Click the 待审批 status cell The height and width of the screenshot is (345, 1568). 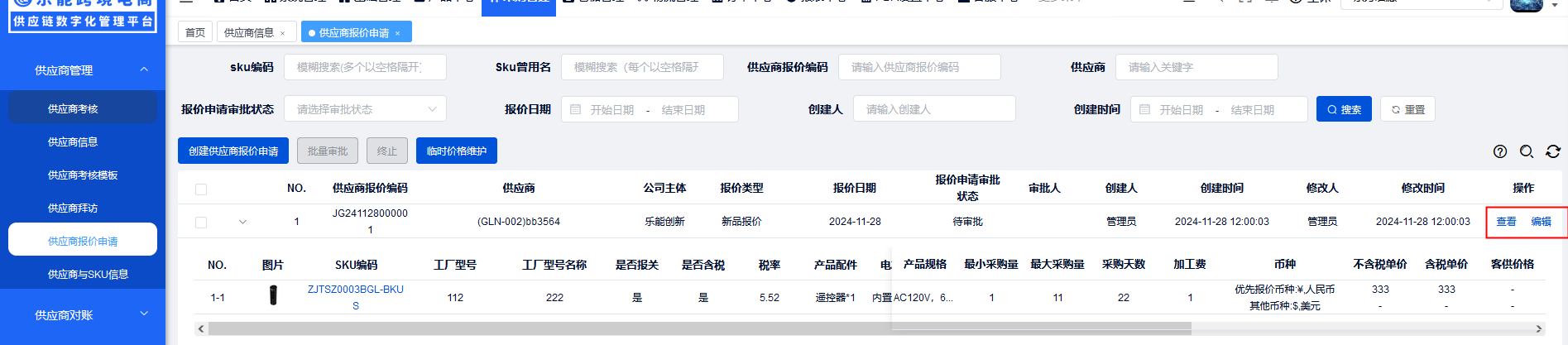[x=967, y=222]
